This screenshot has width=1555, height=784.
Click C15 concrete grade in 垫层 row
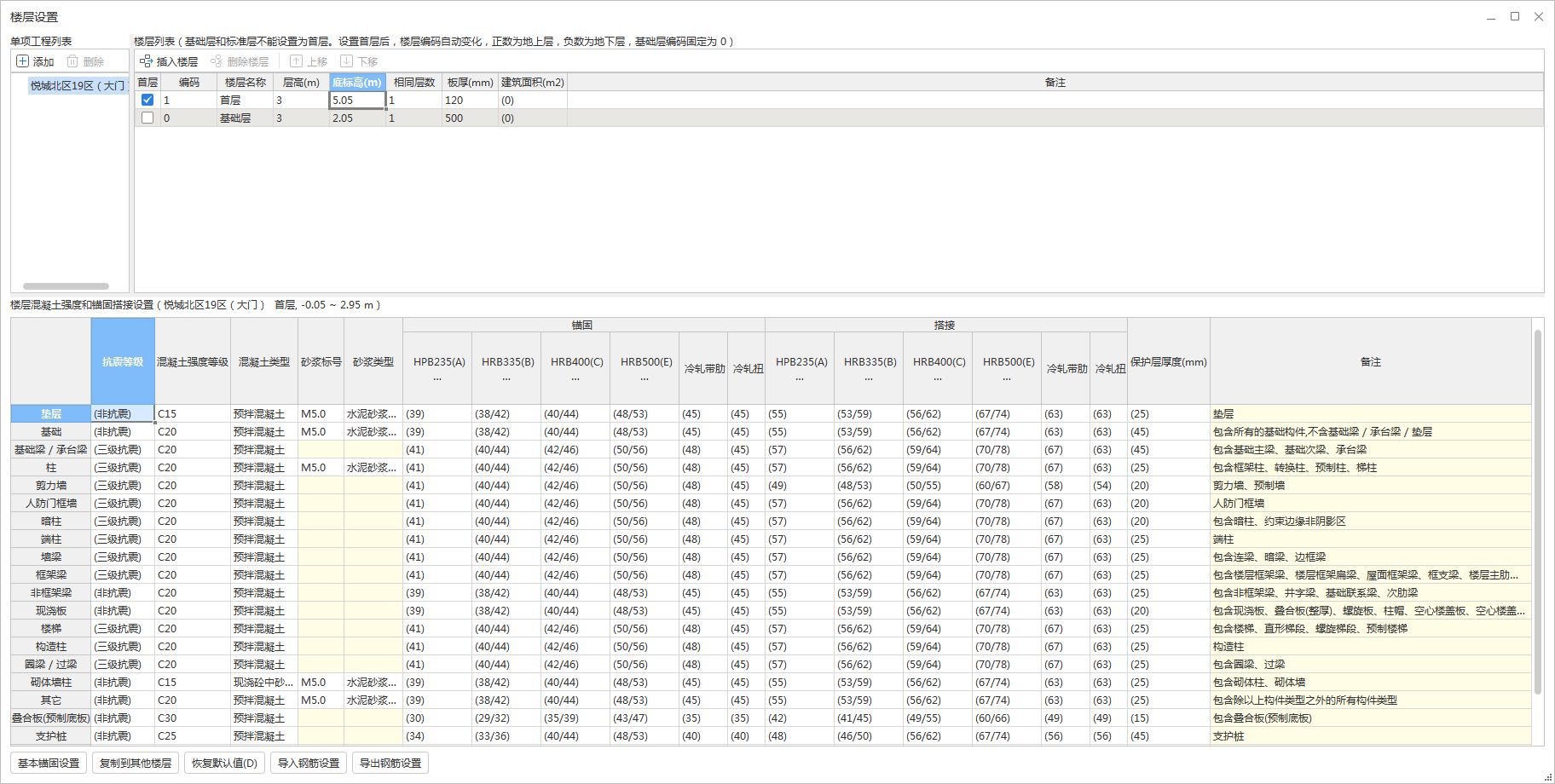coord(193,413)
